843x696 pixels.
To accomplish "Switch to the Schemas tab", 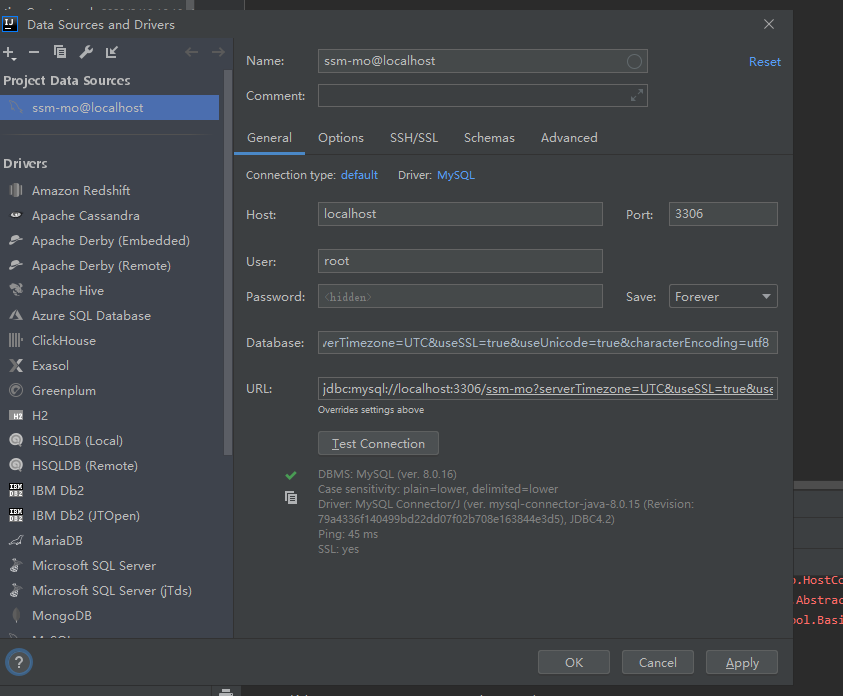I will pos(489,138).
